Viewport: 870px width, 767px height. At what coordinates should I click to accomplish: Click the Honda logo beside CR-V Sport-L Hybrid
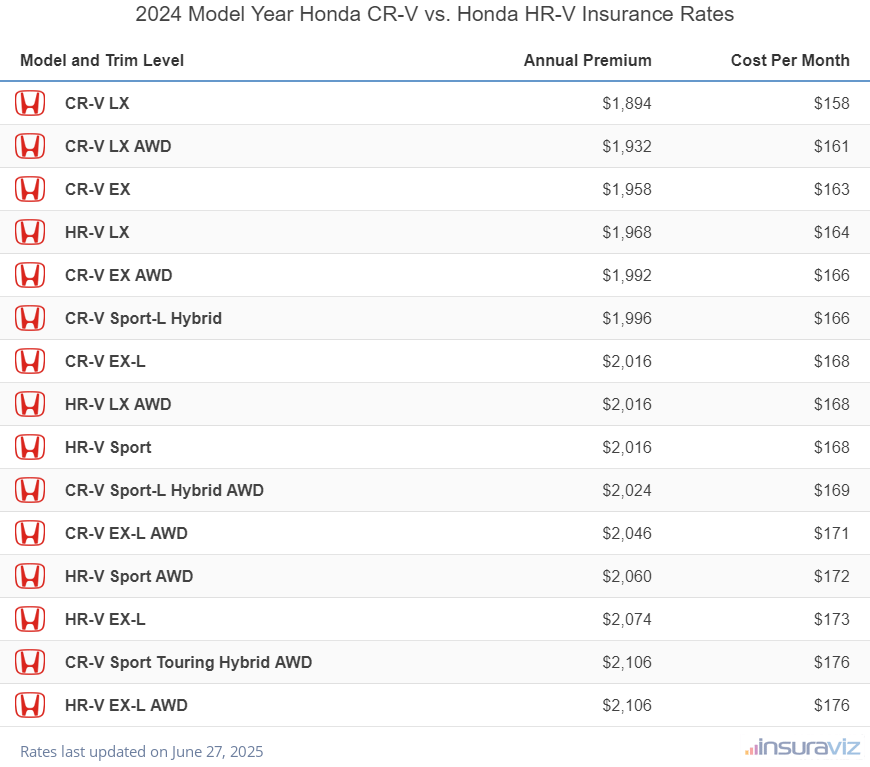30,318
